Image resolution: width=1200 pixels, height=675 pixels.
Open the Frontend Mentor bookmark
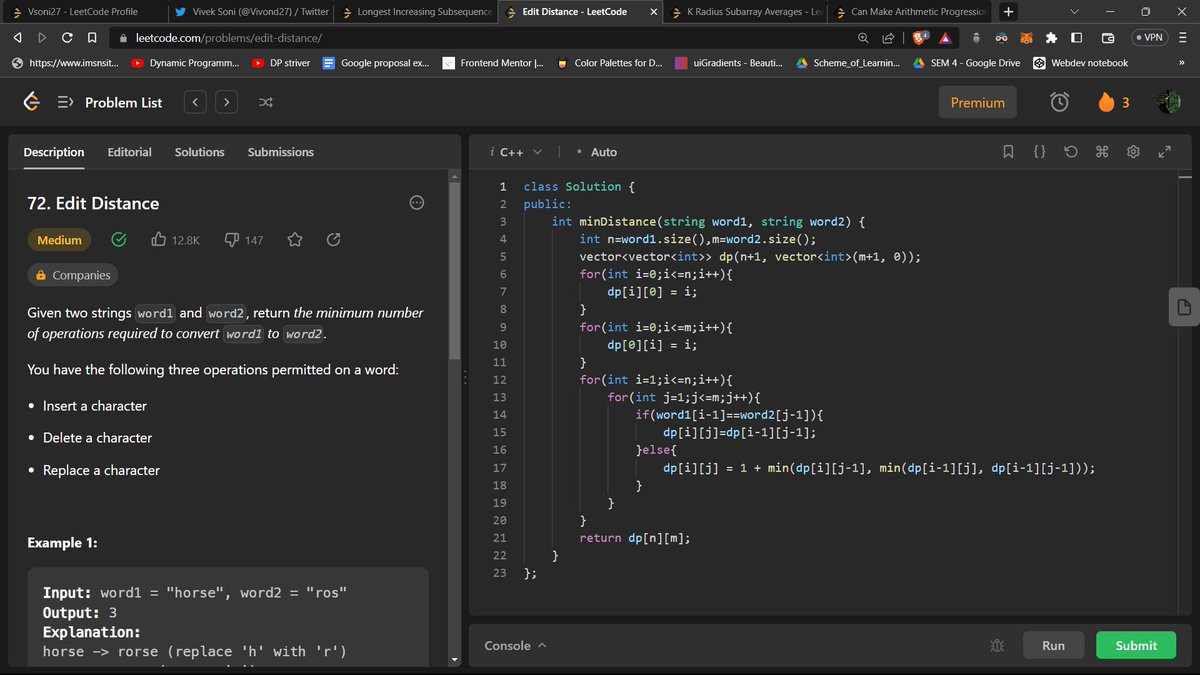pyautogui.click(x=494, y=63)
